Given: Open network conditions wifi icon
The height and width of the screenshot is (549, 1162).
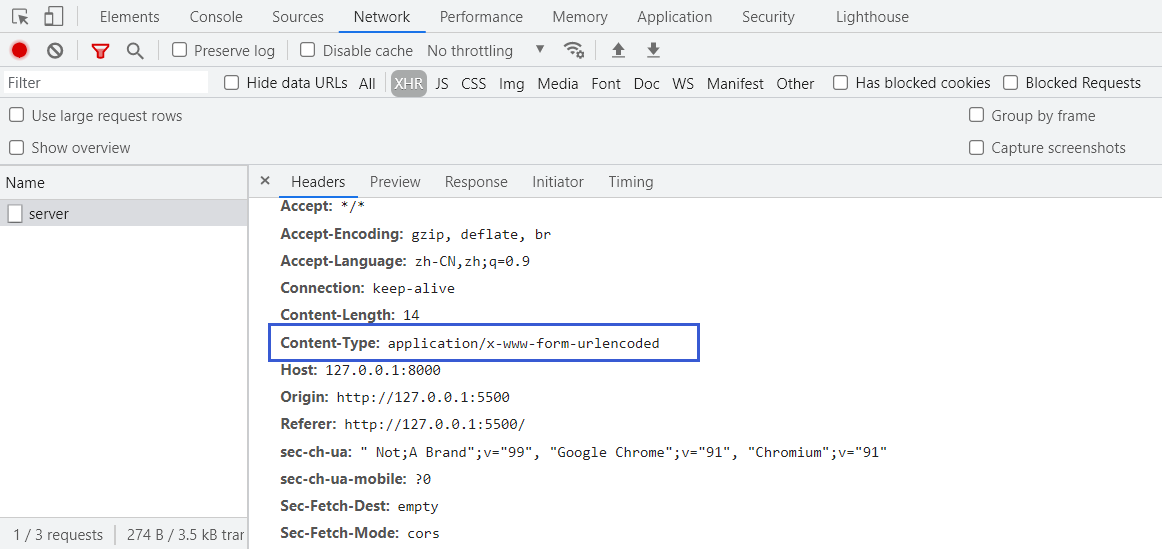Looking at the screenshot, I should point(574,50).
